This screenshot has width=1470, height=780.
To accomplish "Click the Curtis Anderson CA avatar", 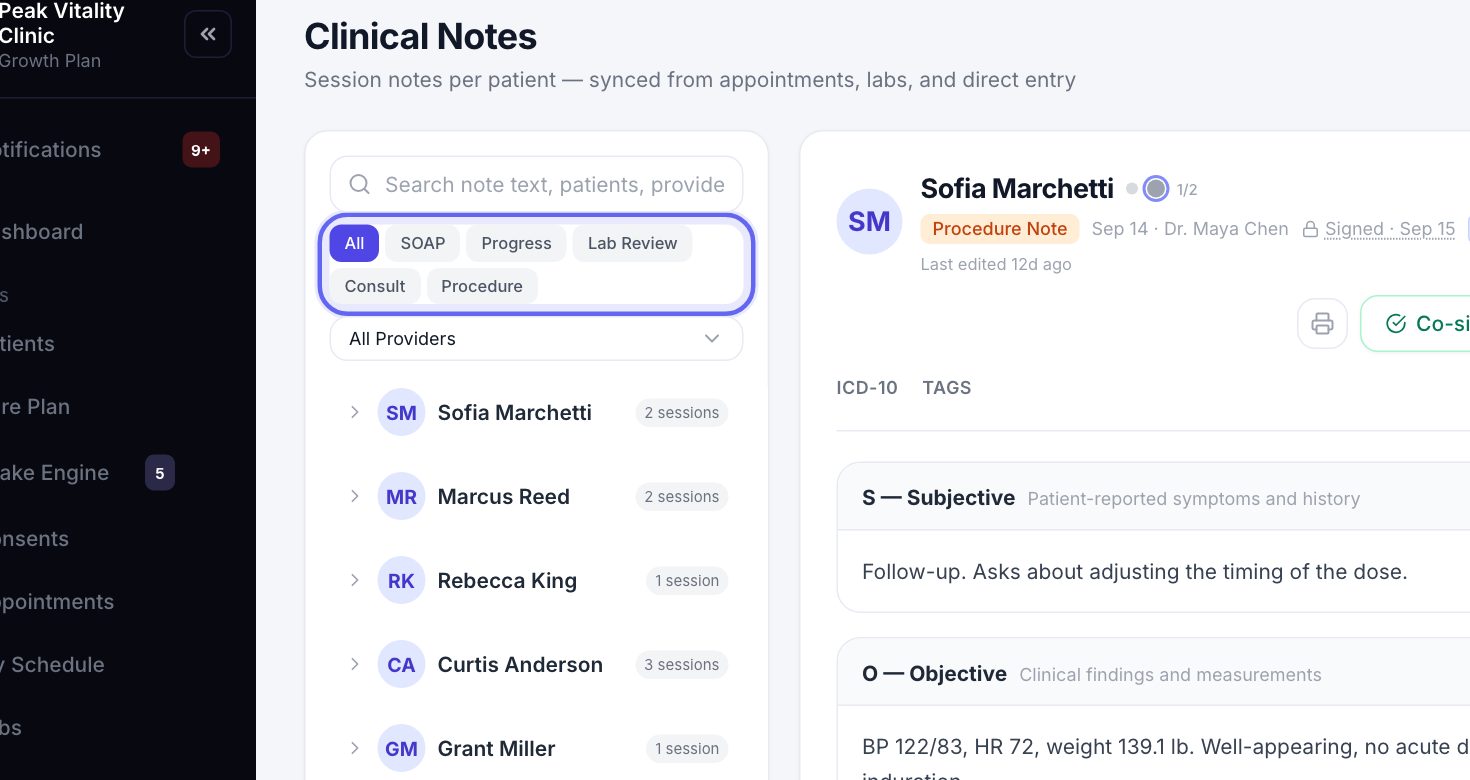I will coord(401,664).
